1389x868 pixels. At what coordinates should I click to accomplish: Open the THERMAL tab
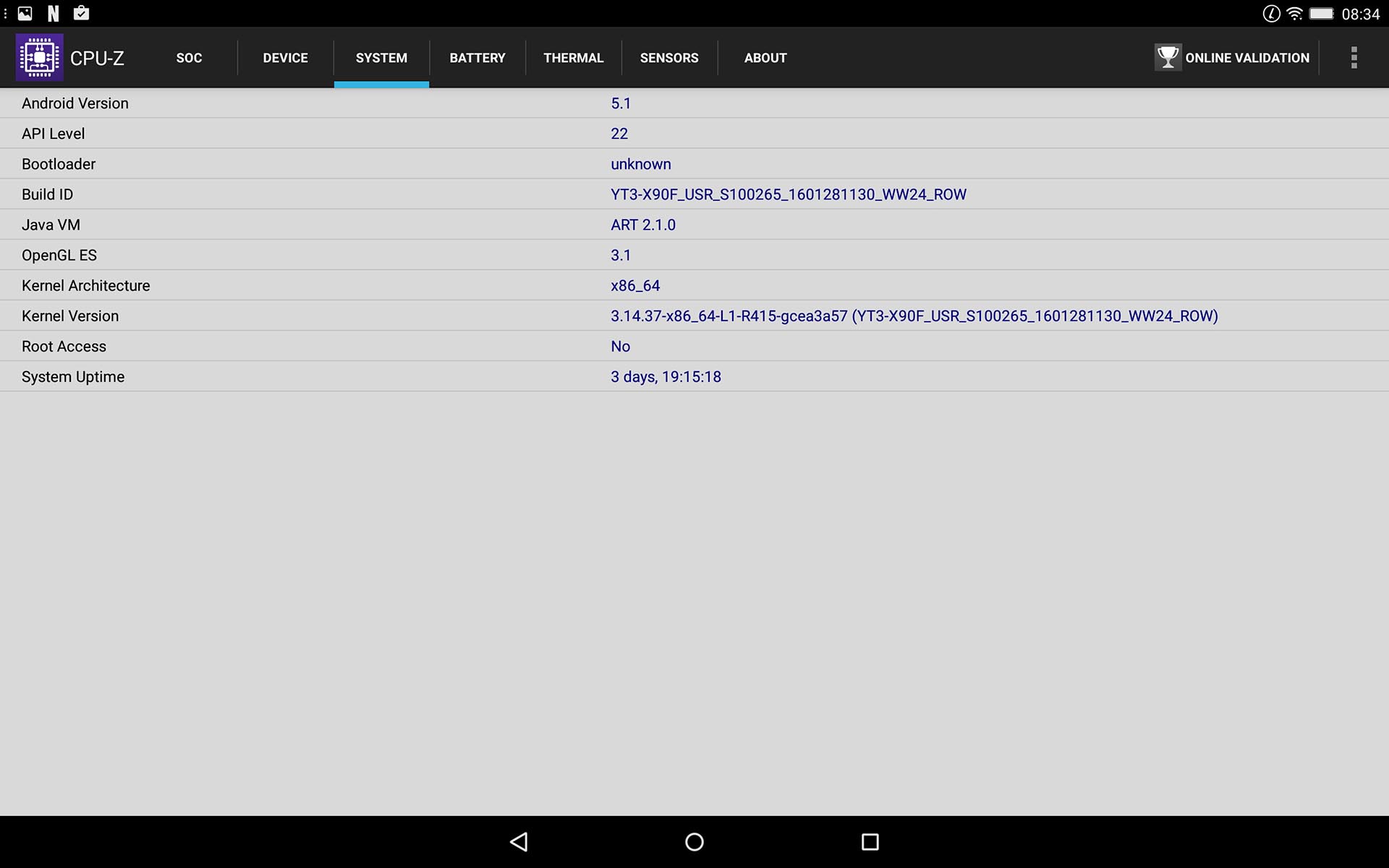pos(574,58)
